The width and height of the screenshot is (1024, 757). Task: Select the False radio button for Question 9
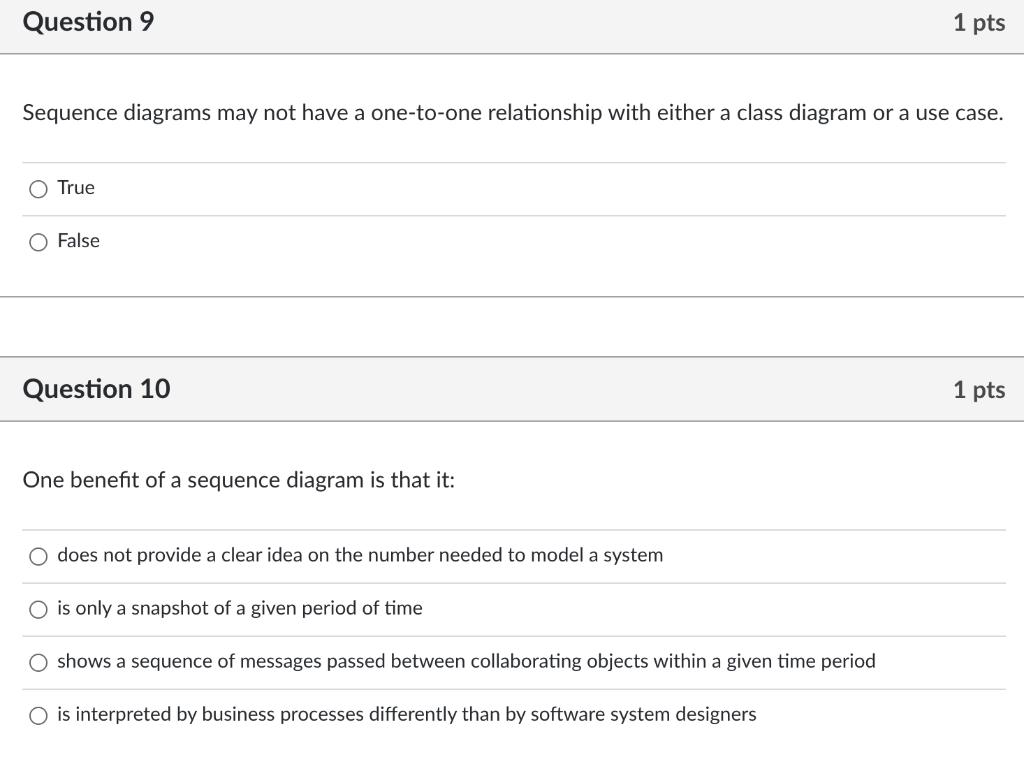tap(37, 241)
